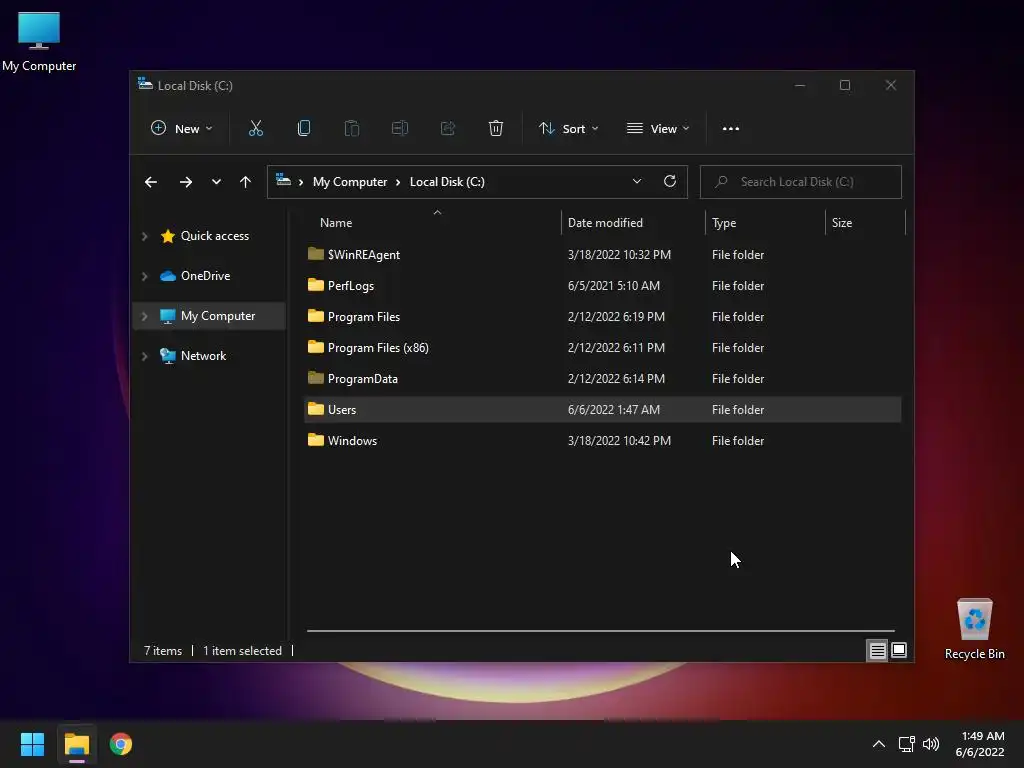
Task: Click My Computer in the address breadcrumb
Action: pyautogui.click(x=349, y=182)
